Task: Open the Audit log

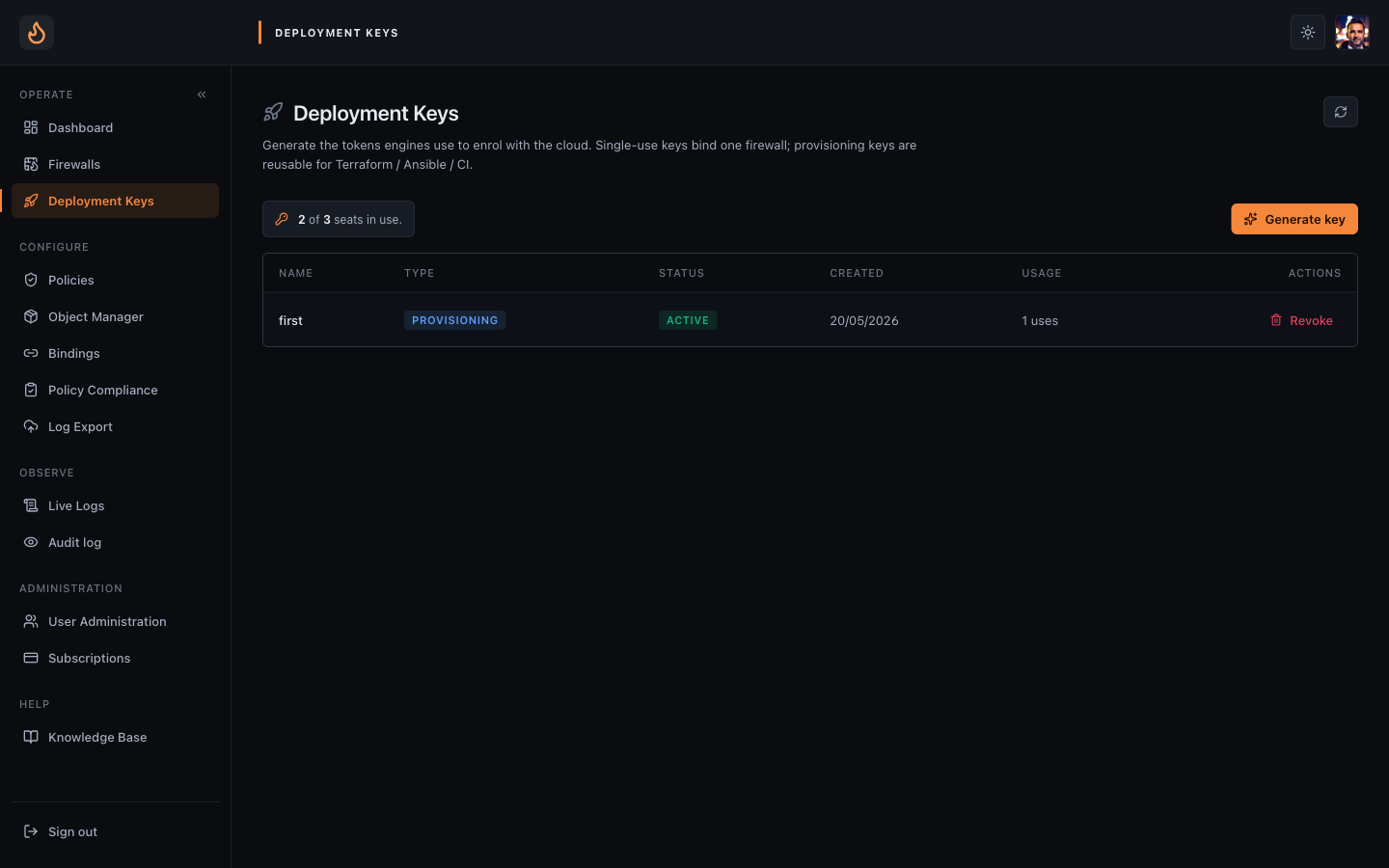Action: [115, 542]
